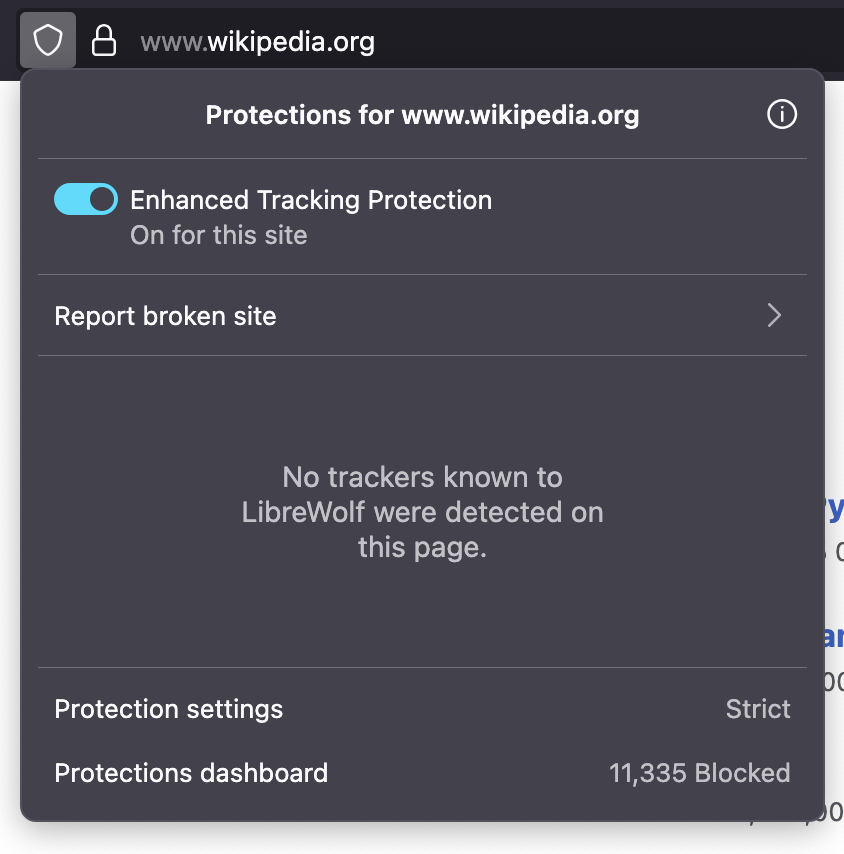This screenshot has height=854, width=844.
Task: Click the padlock to view certificate details
Action: [x=104, y=40]
